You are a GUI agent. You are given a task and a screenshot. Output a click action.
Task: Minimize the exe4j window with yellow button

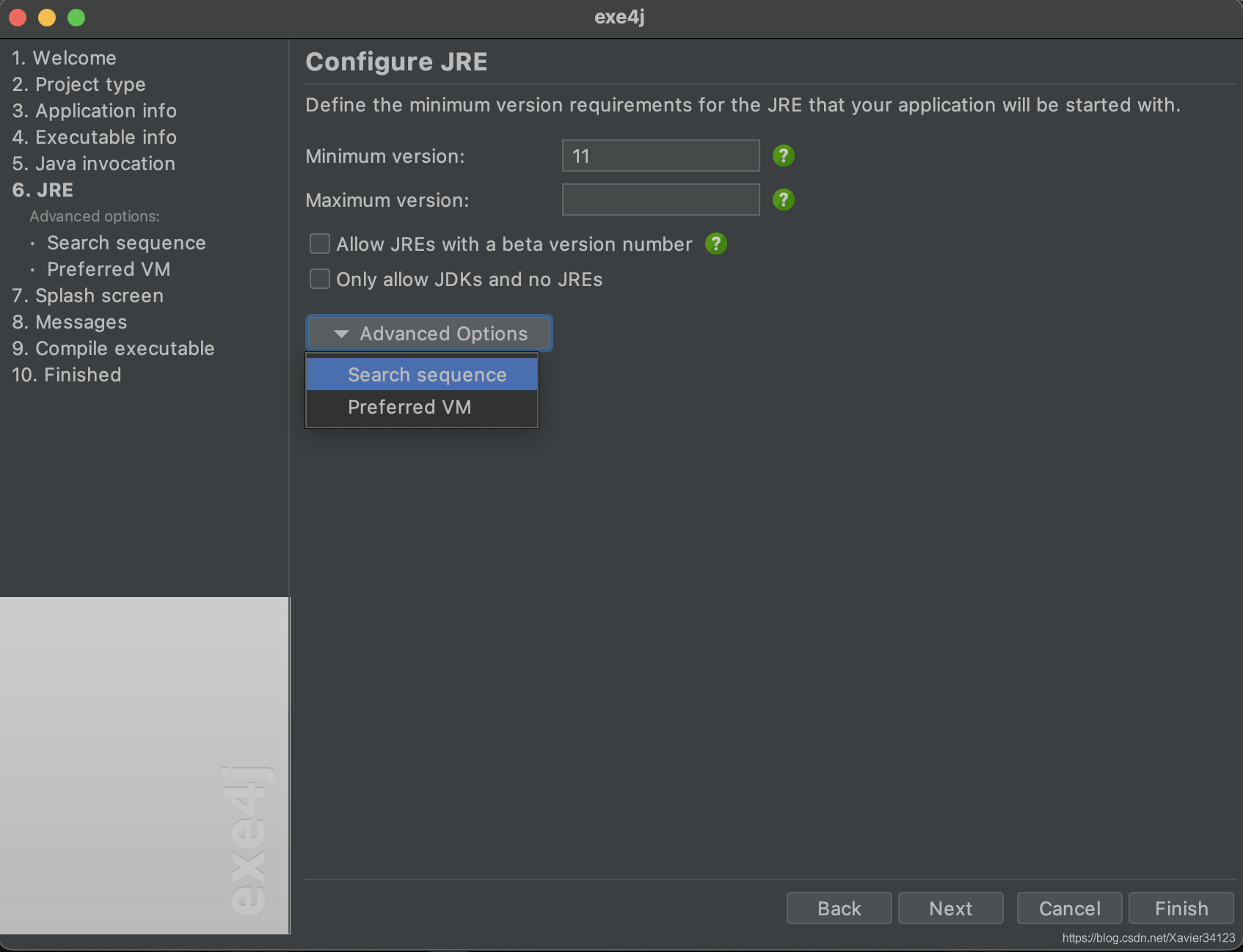[47, 18]
